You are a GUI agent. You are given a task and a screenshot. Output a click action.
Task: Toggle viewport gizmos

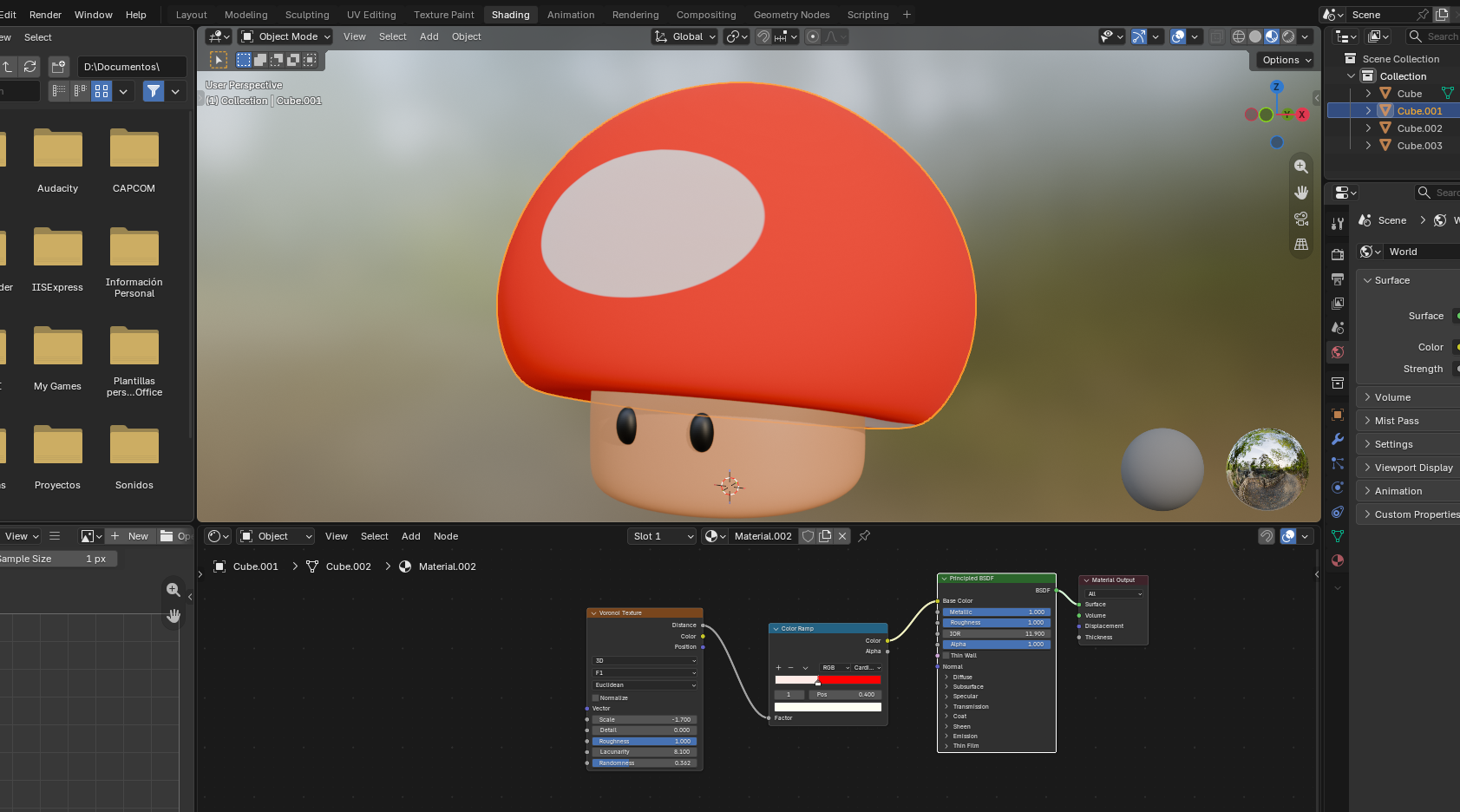pos(1139,36)
